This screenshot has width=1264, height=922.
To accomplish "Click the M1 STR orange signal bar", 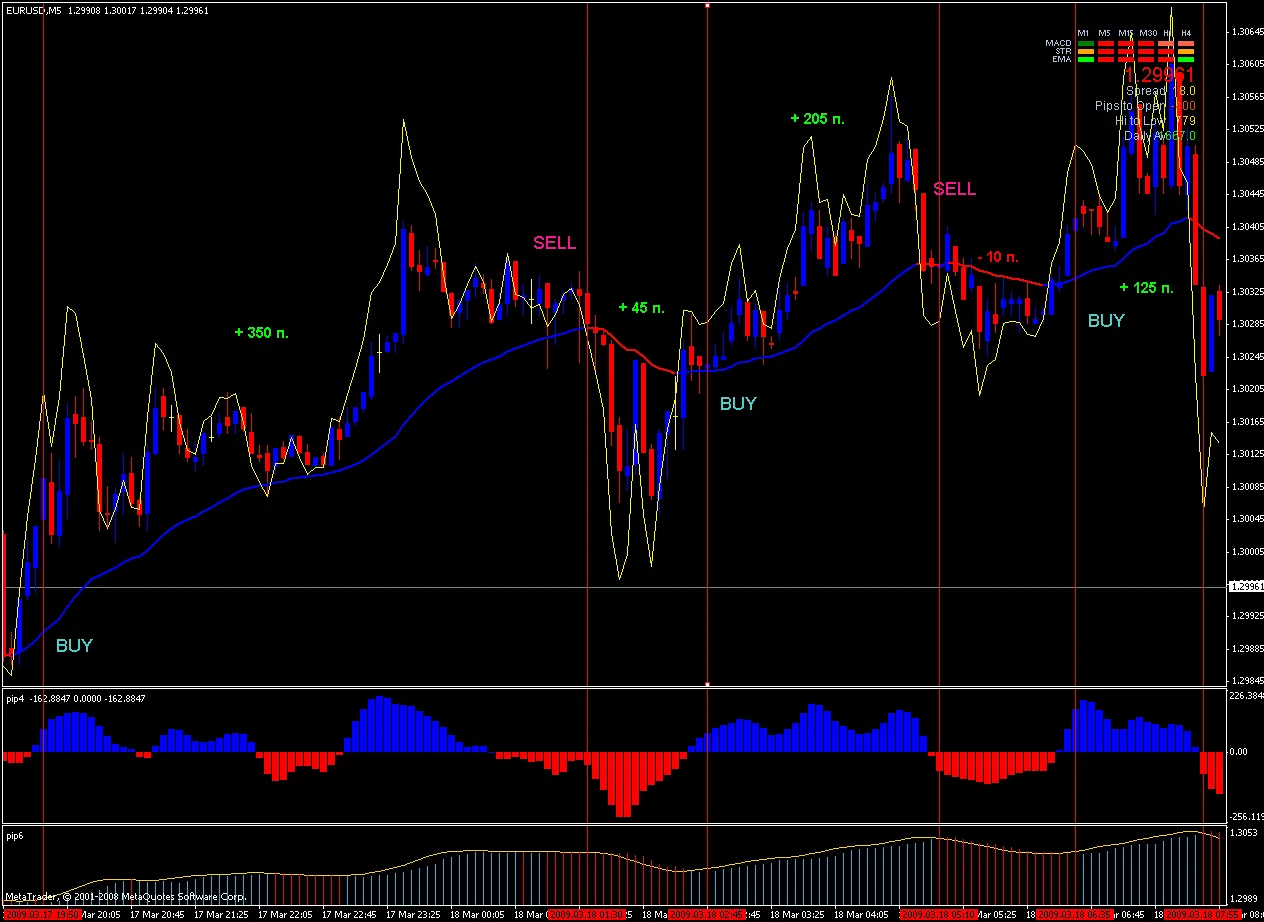I will coord(1086,52).
